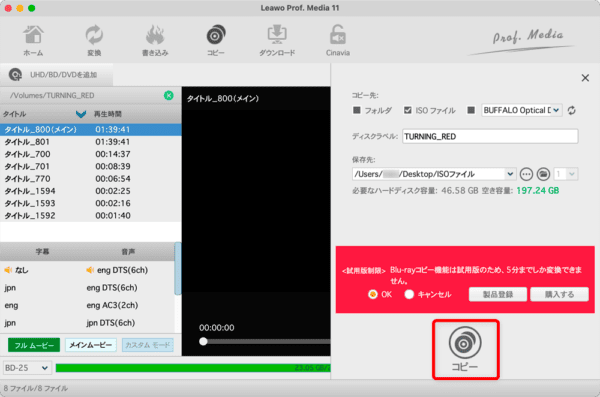Click the /Volumes/TURNING_RED source path
Image resolution: width=600 pixels, height=397 pixels.
click(x=52, y=95)
